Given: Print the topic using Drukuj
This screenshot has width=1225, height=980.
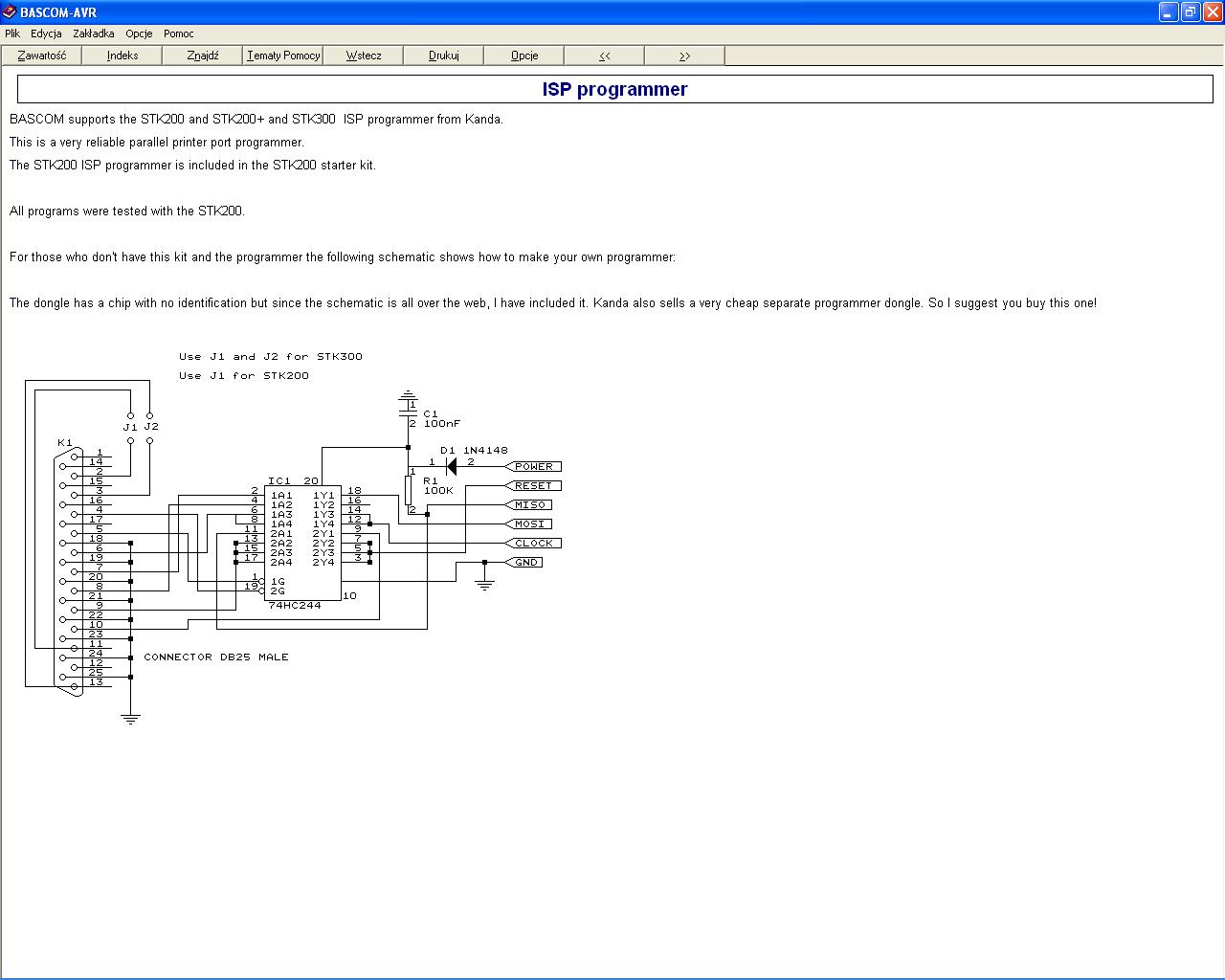Looking at the screenshot, I should pyautogui.click(x=444, y=56).
